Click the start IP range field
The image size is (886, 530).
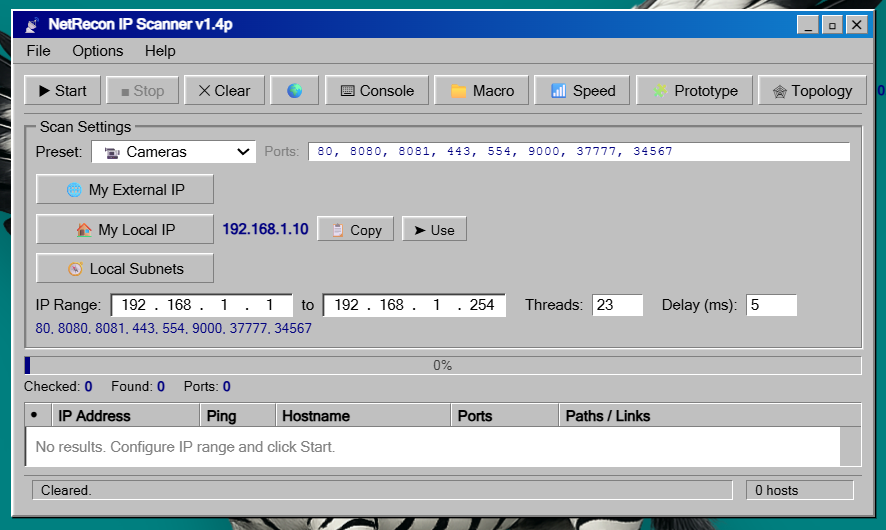click(202, 305)
